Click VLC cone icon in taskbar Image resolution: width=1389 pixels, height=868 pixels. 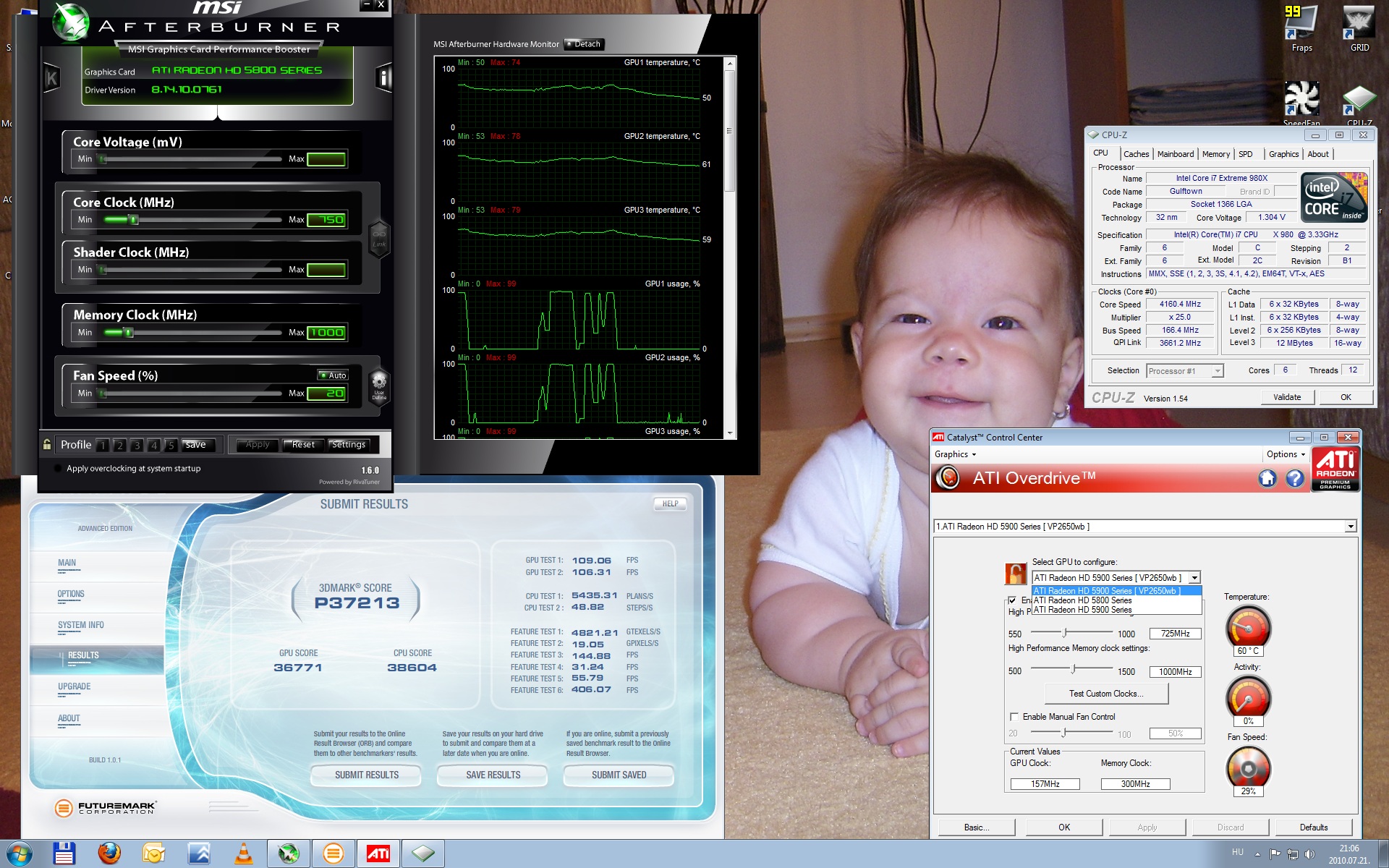click(244, 854)
